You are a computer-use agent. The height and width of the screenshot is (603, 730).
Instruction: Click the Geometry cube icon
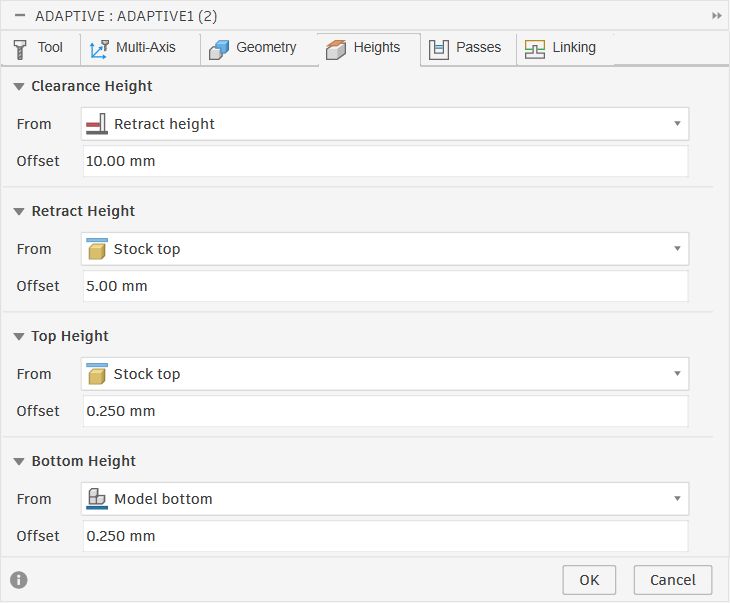point(219,49)
